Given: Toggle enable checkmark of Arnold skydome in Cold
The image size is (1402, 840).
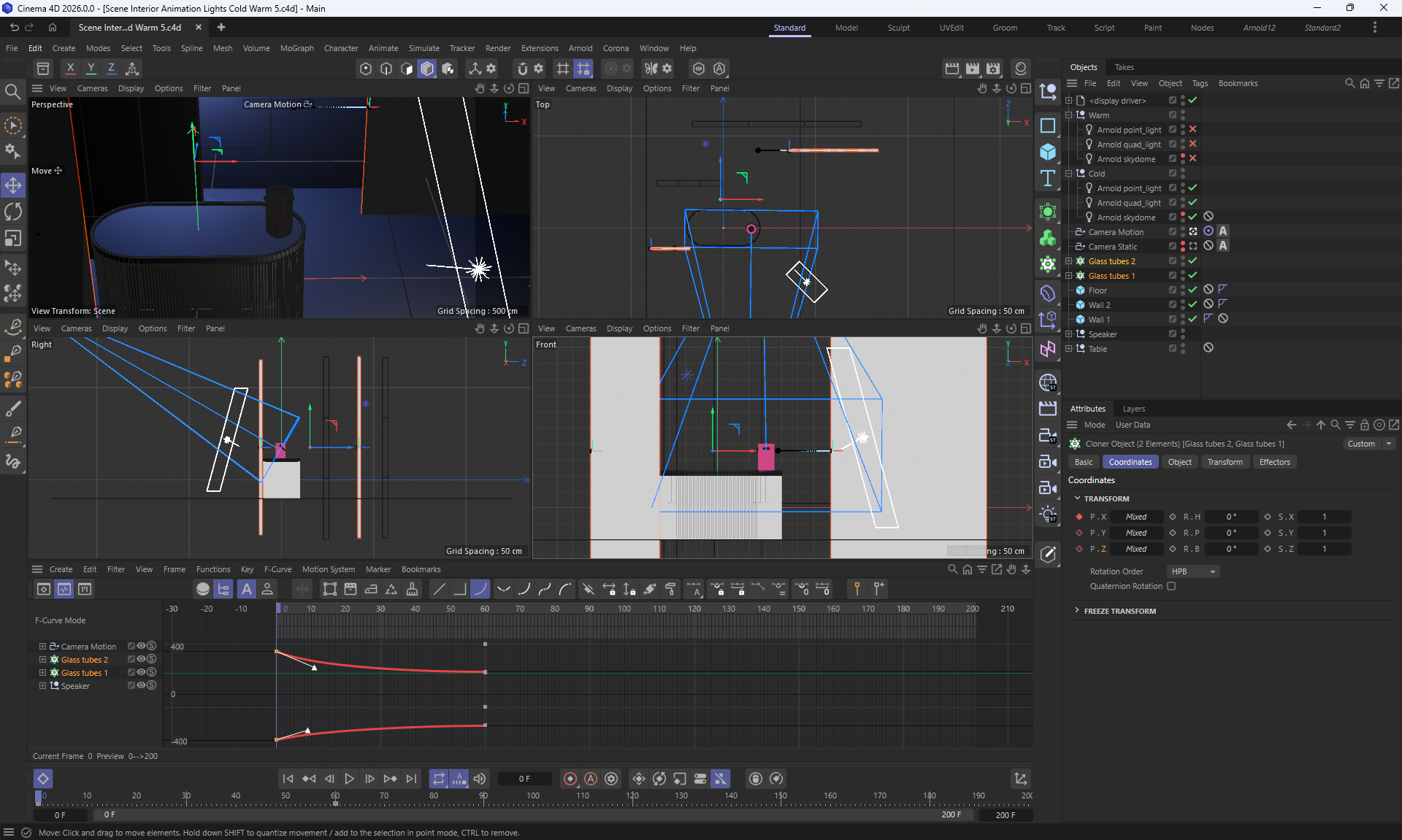Looking at the screenshot, I should point(1192,217).
